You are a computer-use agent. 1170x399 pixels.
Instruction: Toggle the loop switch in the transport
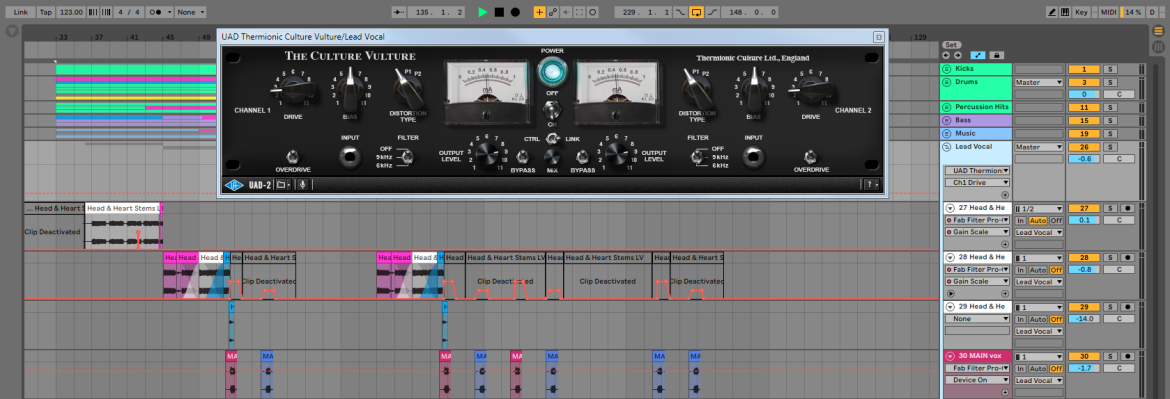(696, 12)
